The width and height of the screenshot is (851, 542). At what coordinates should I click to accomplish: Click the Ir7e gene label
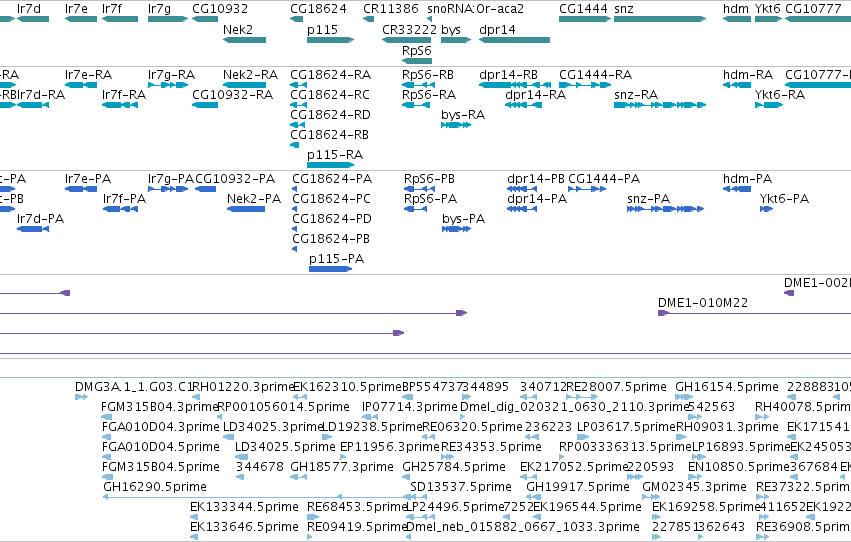pos(76,9)
